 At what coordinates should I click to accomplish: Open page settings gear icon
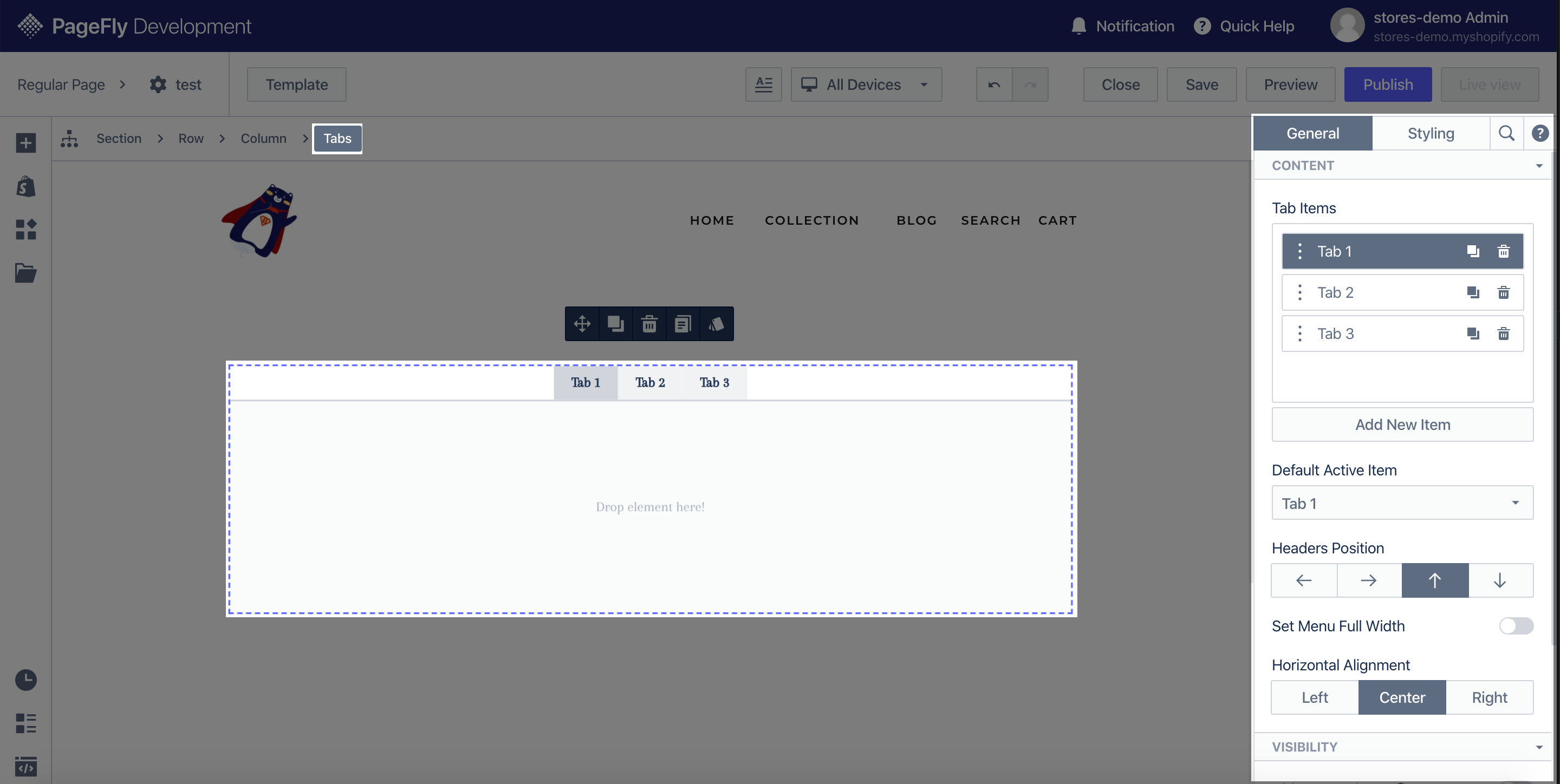pyautogui.click(x=158, y=85)
